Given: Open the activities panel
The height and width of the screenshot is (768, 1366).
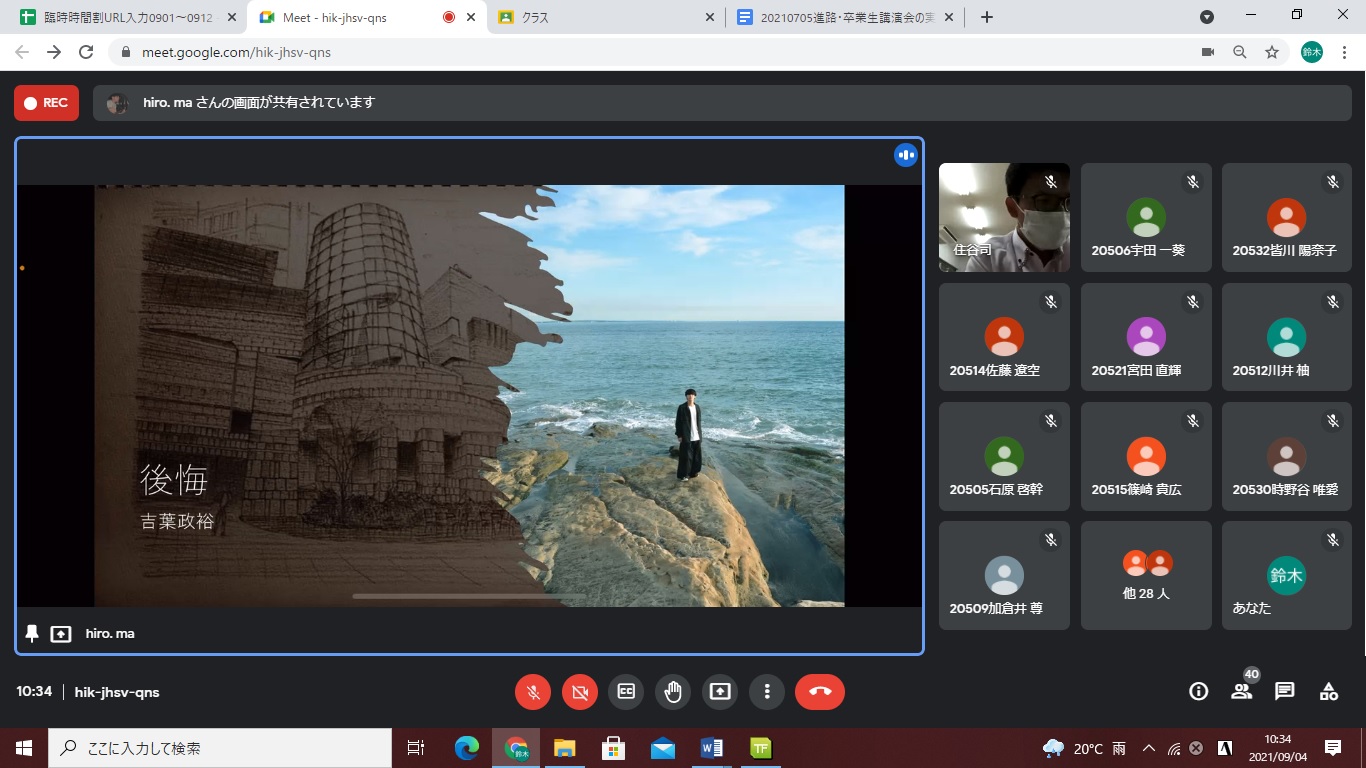Looking at the screenshot, I should click(1329, 691).
